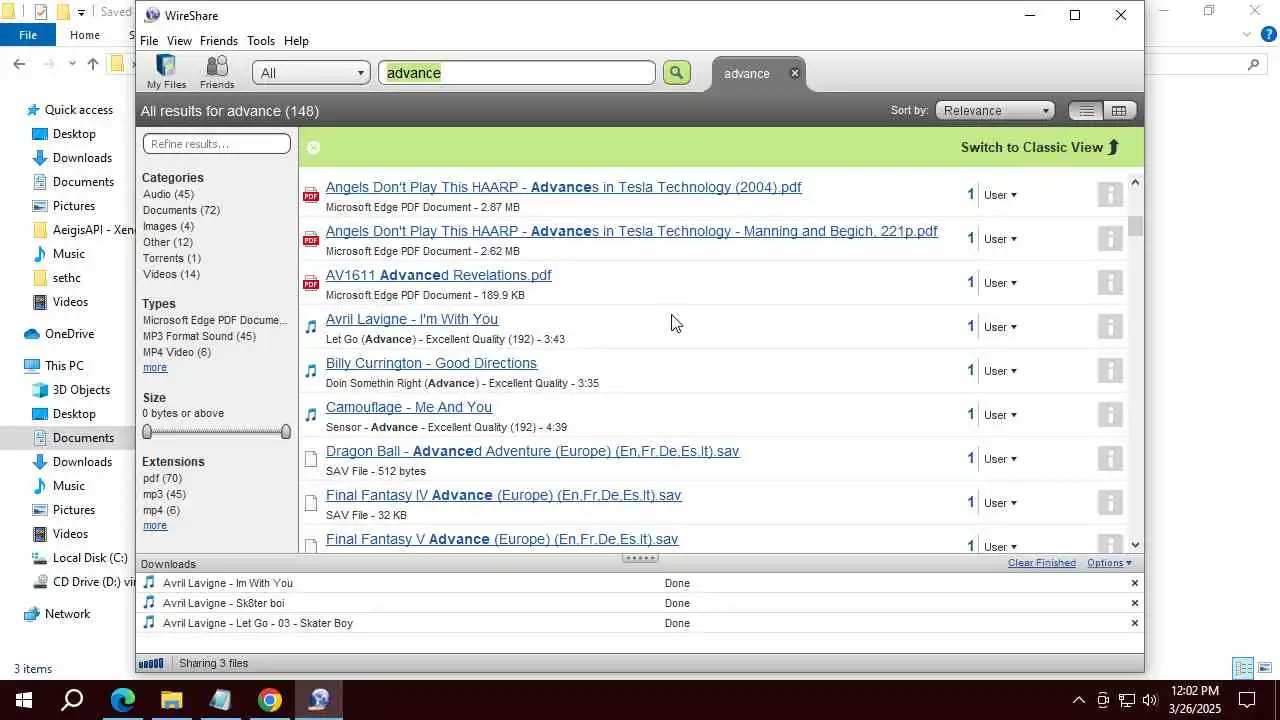Filter by Videos (14) category

coord(171,274)
